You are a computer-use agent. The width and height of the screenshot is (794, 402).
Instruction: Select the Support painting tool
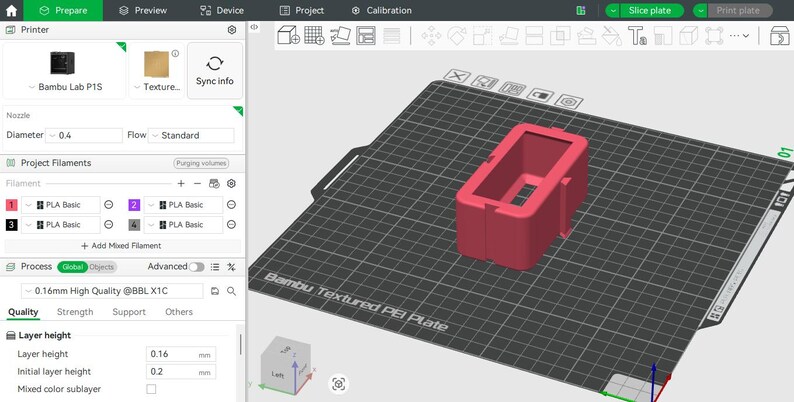click(x=586, y=36)
